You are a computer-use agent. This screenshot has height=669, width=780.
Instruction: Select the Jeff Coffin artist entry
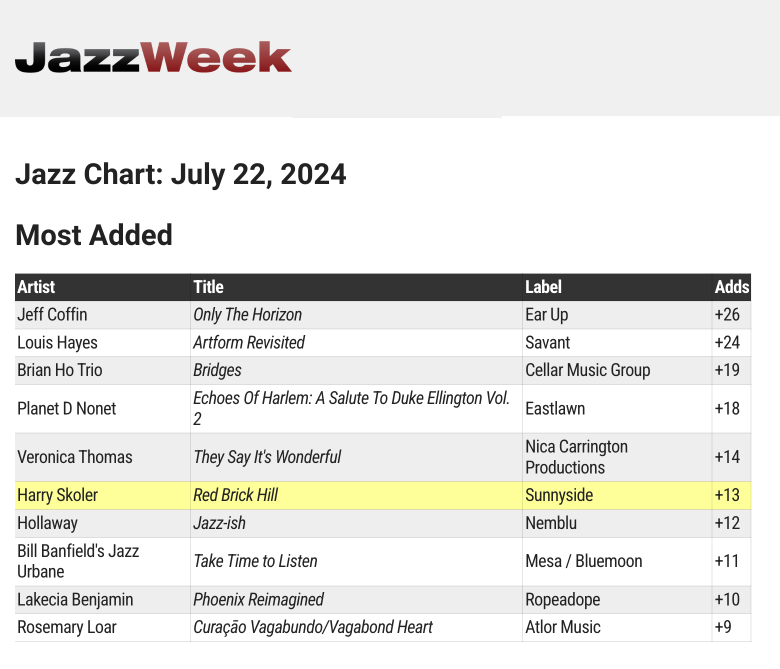(x=52, y=315)
